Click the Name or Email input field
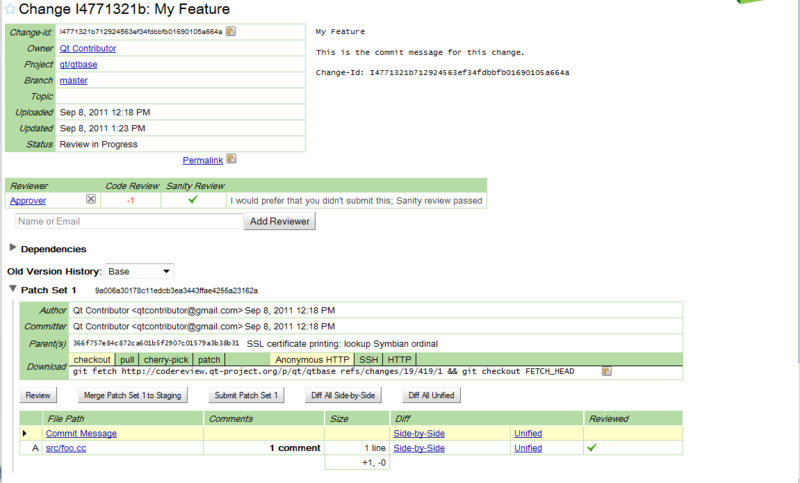 [126, 221]
